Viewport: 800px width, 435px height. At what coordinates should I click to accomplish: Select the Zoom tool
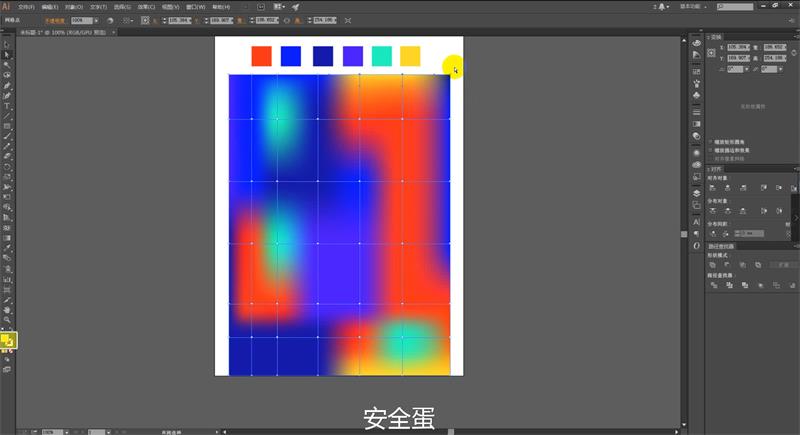coord(7,320)
